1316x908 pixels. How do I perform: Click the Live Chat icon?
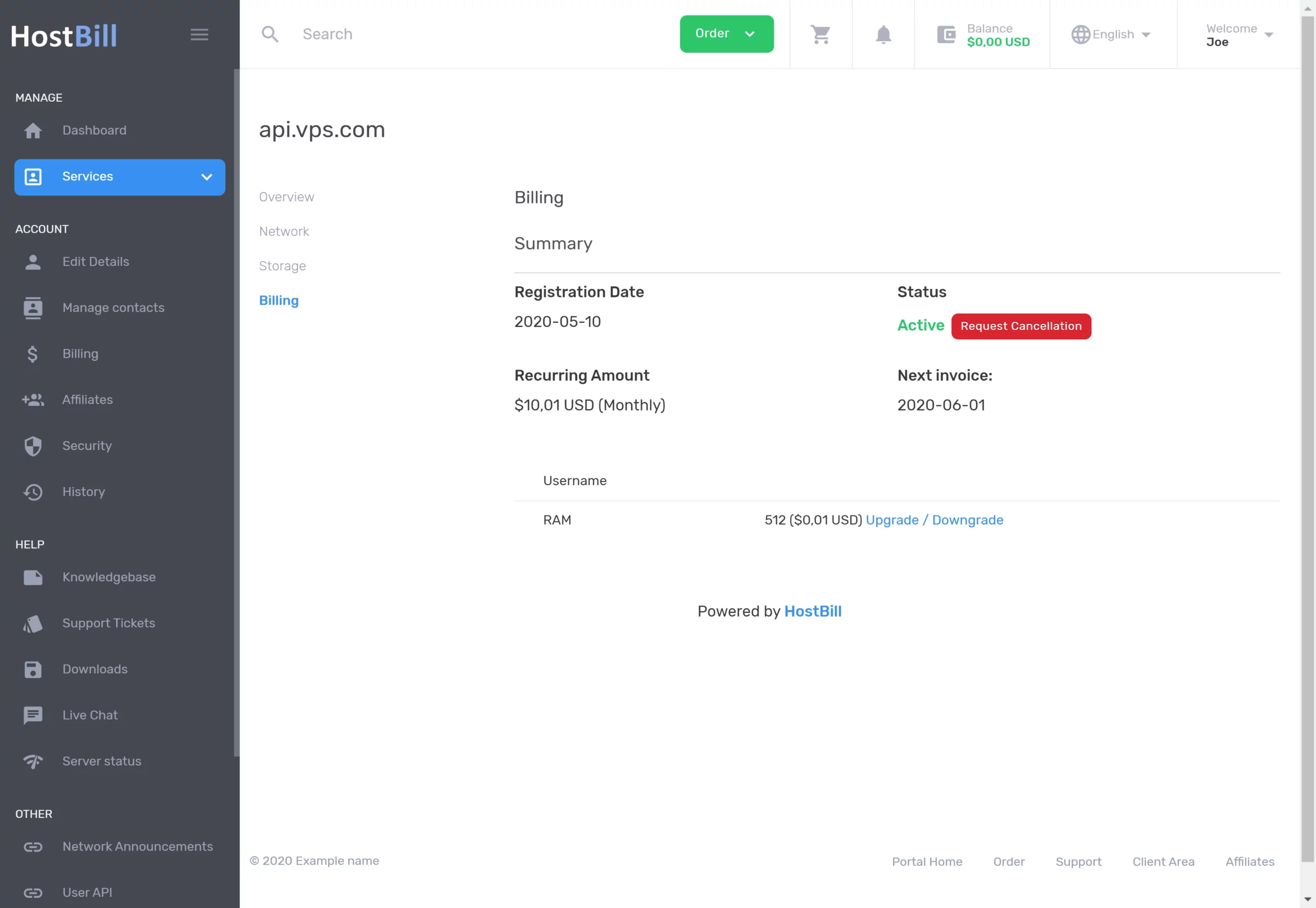(x=33, y=715)
